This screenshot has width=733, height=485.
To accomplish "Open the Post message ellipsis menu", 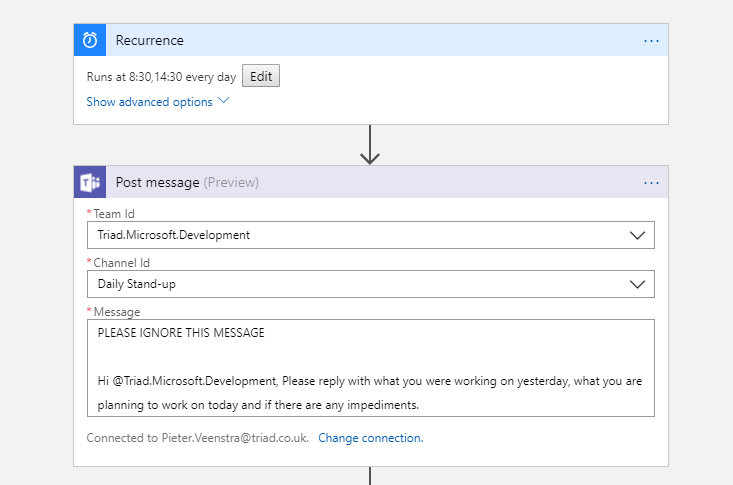I will tap(651, 183).
